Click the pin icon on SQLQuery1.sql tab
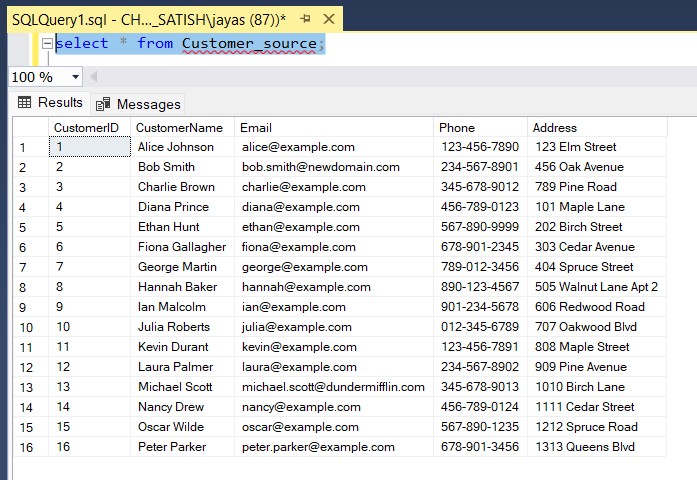The height and width of the screenshot is (480, 697). click(305, 19)
